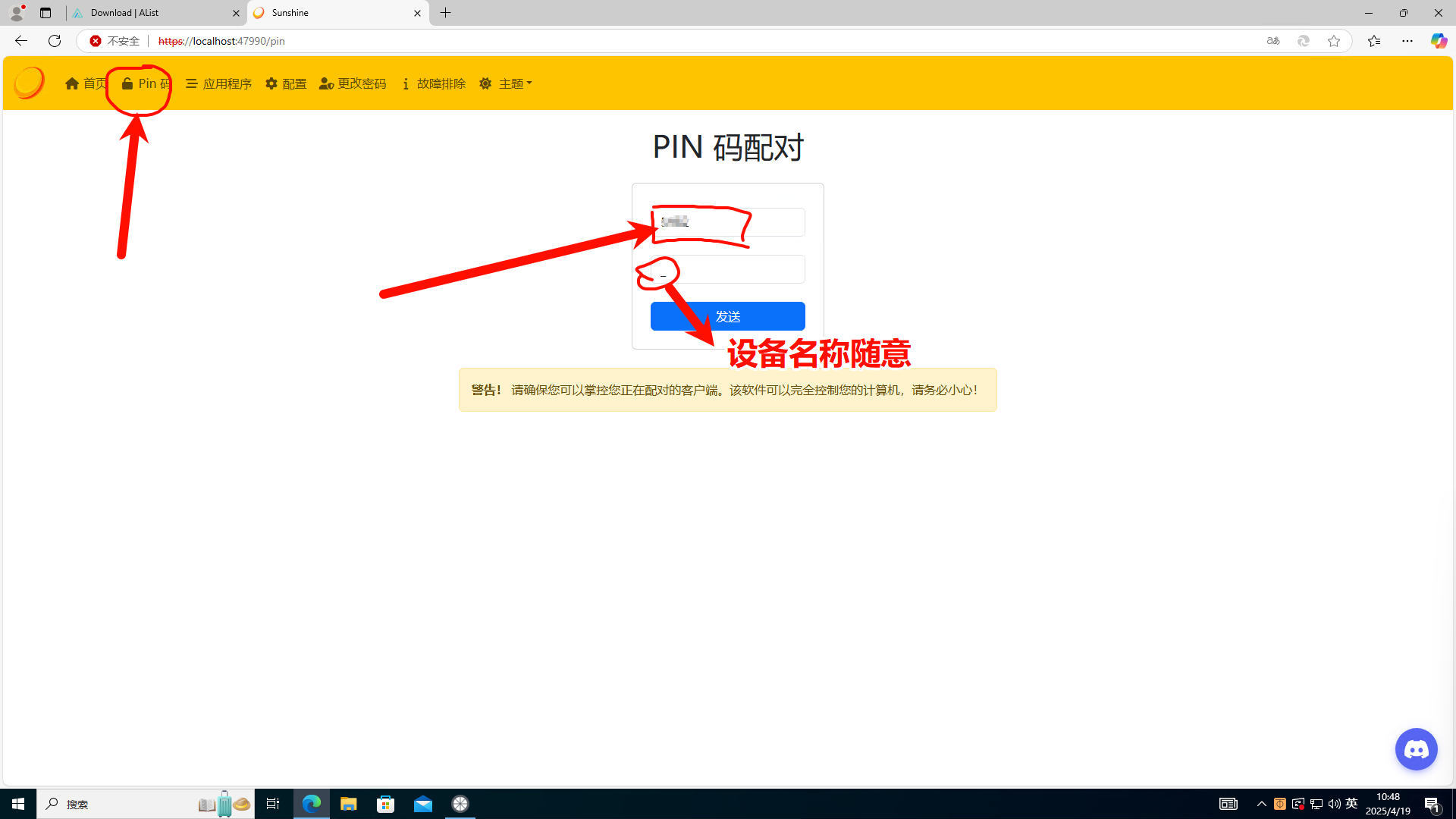Open browser settings ellipsis menu
The width and height of the screenshot is (1456, 819).
tap(1407, 41)
